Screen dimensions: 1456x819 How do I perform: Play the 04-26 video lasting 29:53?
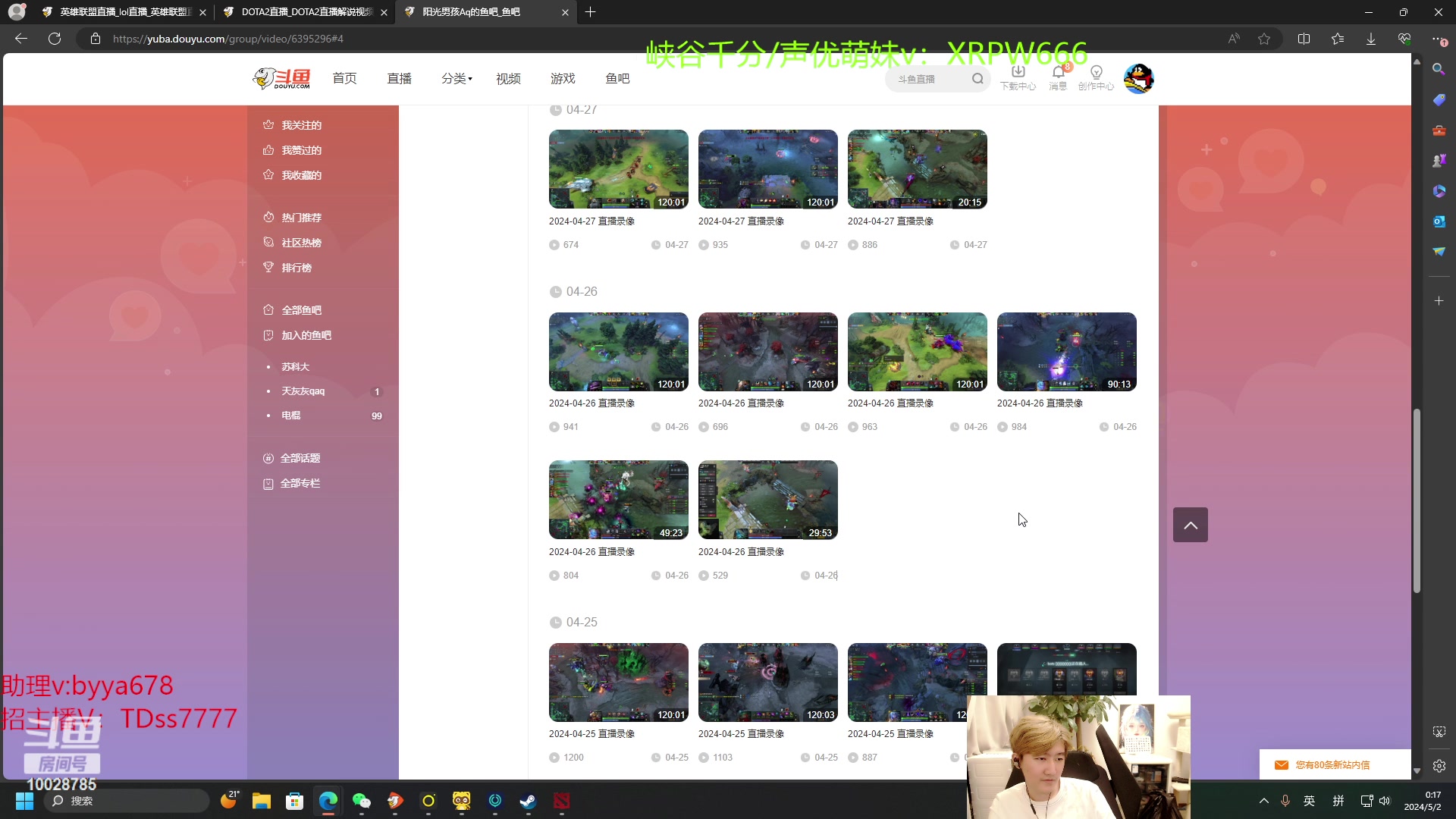pyautogui.click(x=768, y=500)
